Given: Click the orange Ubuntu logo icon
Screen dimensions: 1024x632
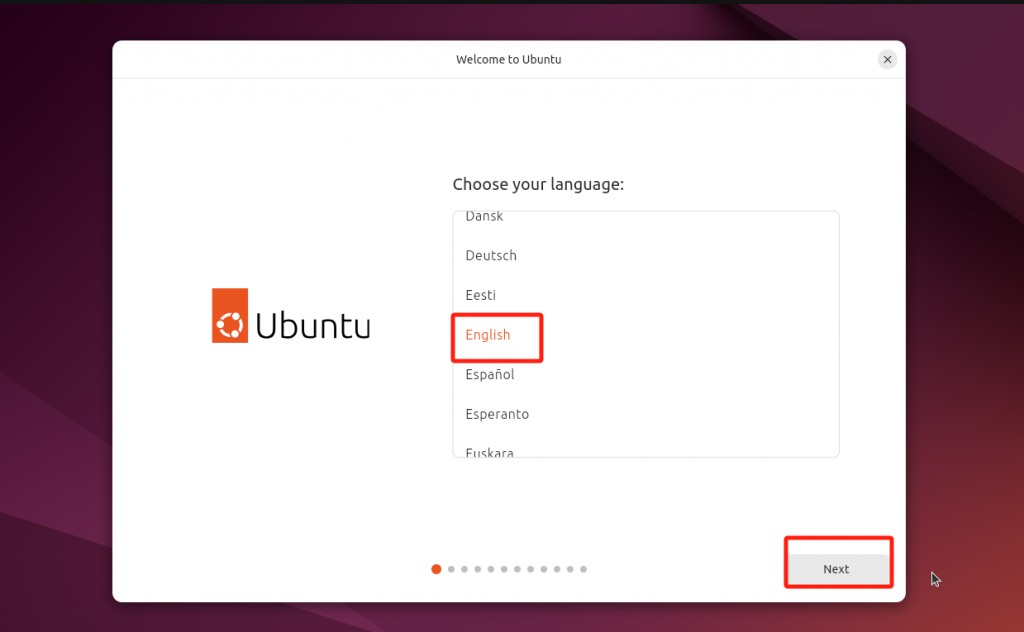Looking at the screenshot, I should [x=230, y=315].
